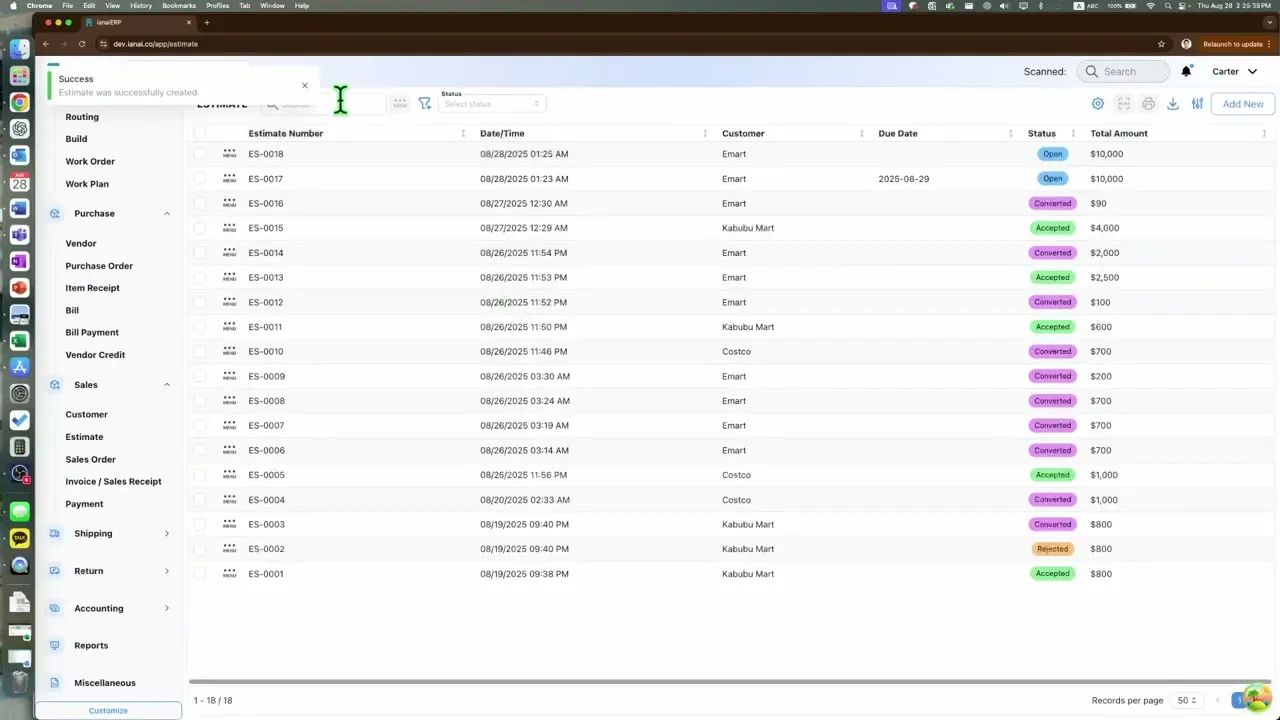Click the print icon in toolbar
Image resolution: width=1280 pixels, height=720 pixels.
(1148, 104)
